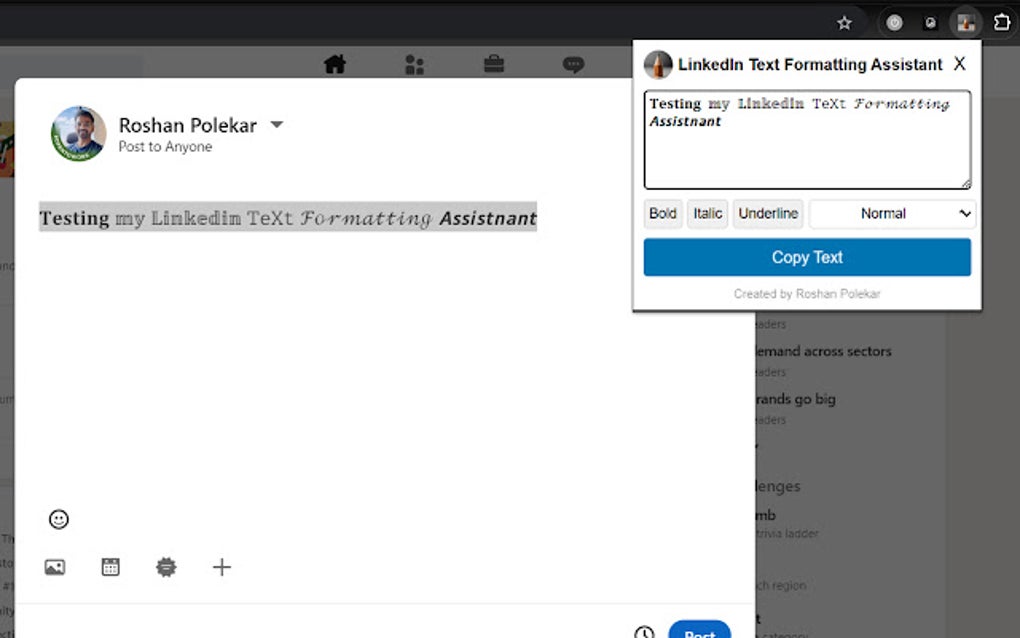Click into the assistant text area

[807, 140]
